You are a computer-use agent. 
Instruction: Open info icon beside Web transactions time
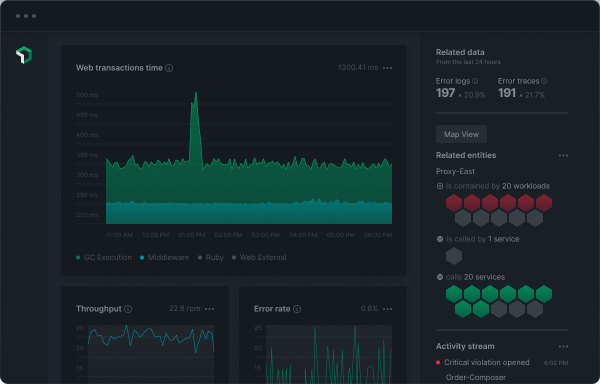[169, 68]
